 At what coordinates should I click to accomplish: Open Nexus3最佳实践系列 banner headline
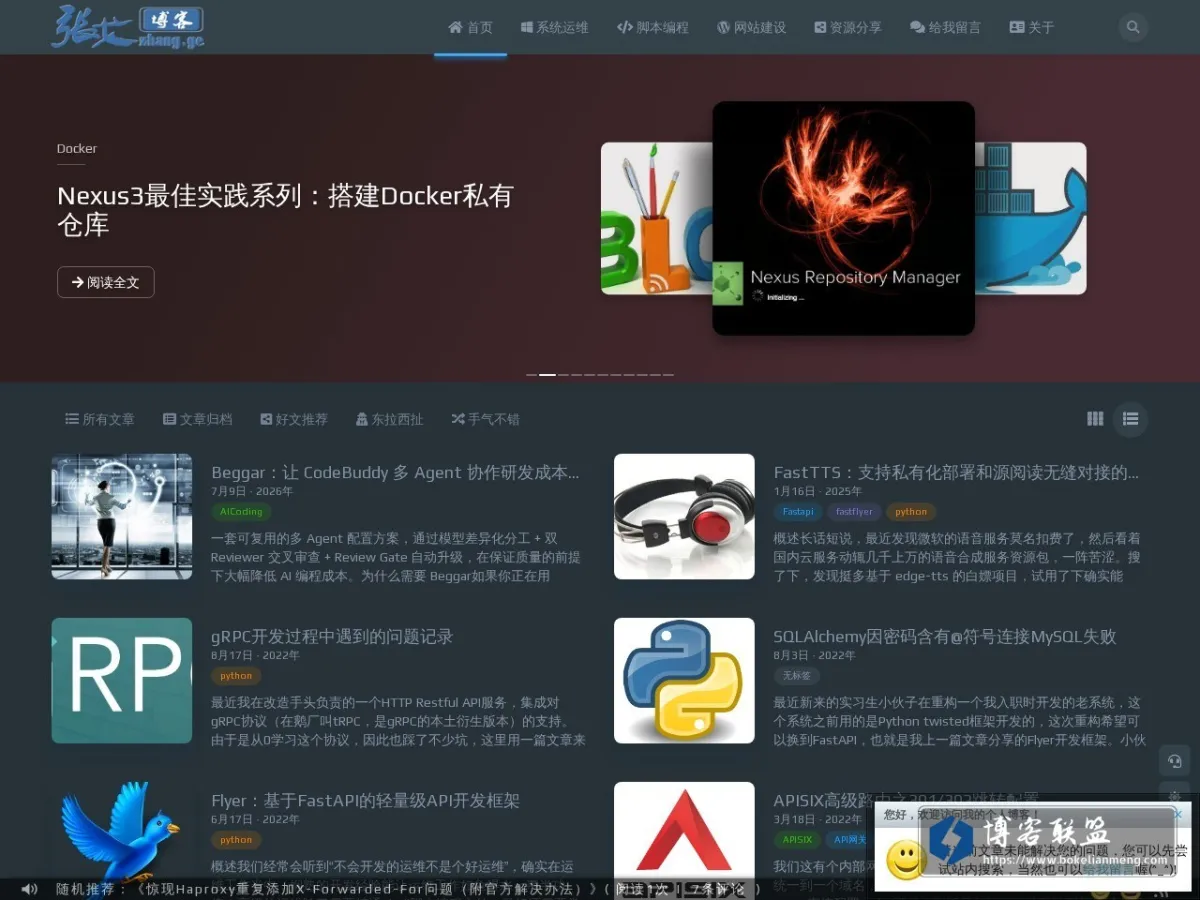285,210
